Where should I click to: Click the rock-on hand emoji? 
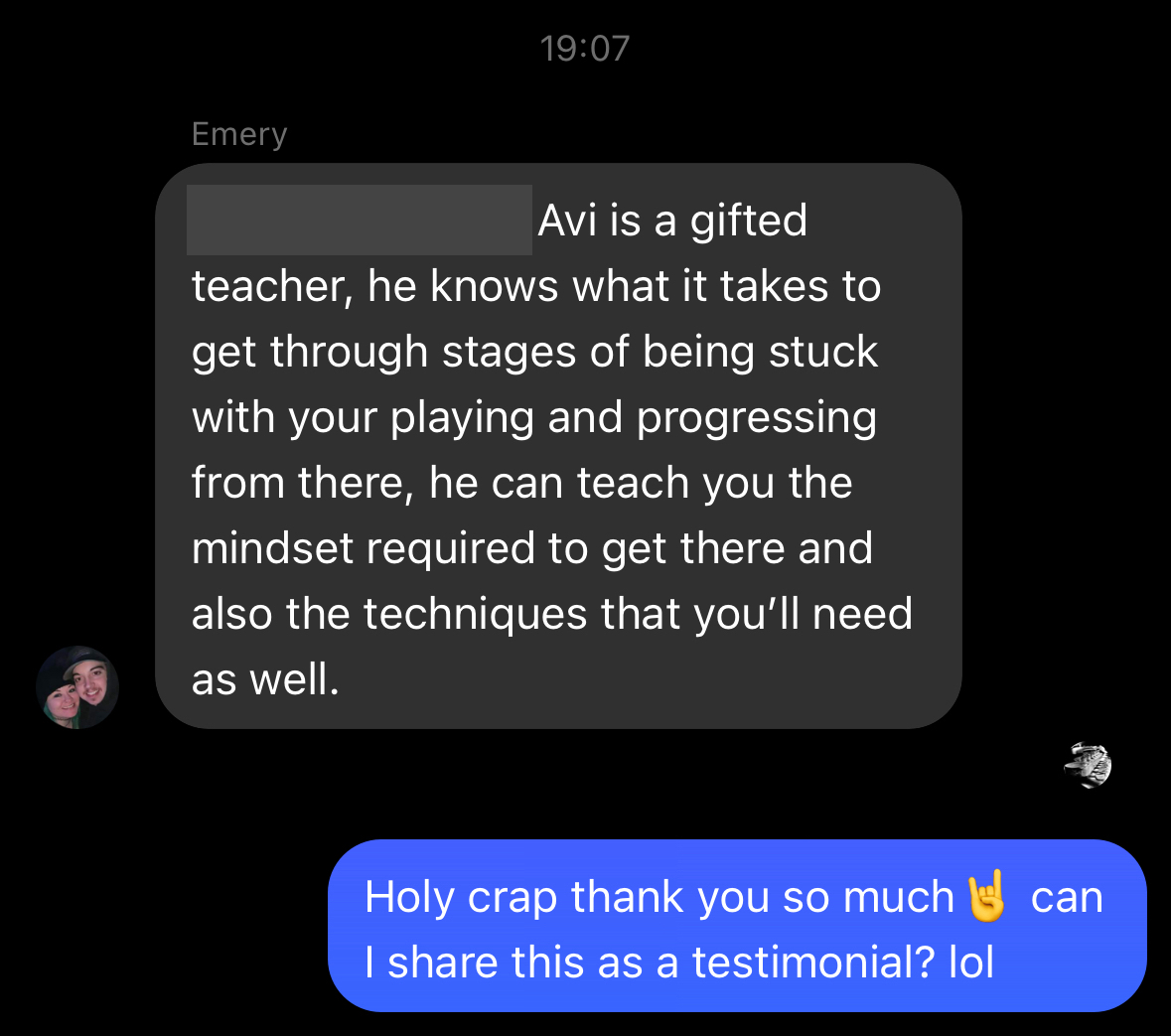(986, 896)
